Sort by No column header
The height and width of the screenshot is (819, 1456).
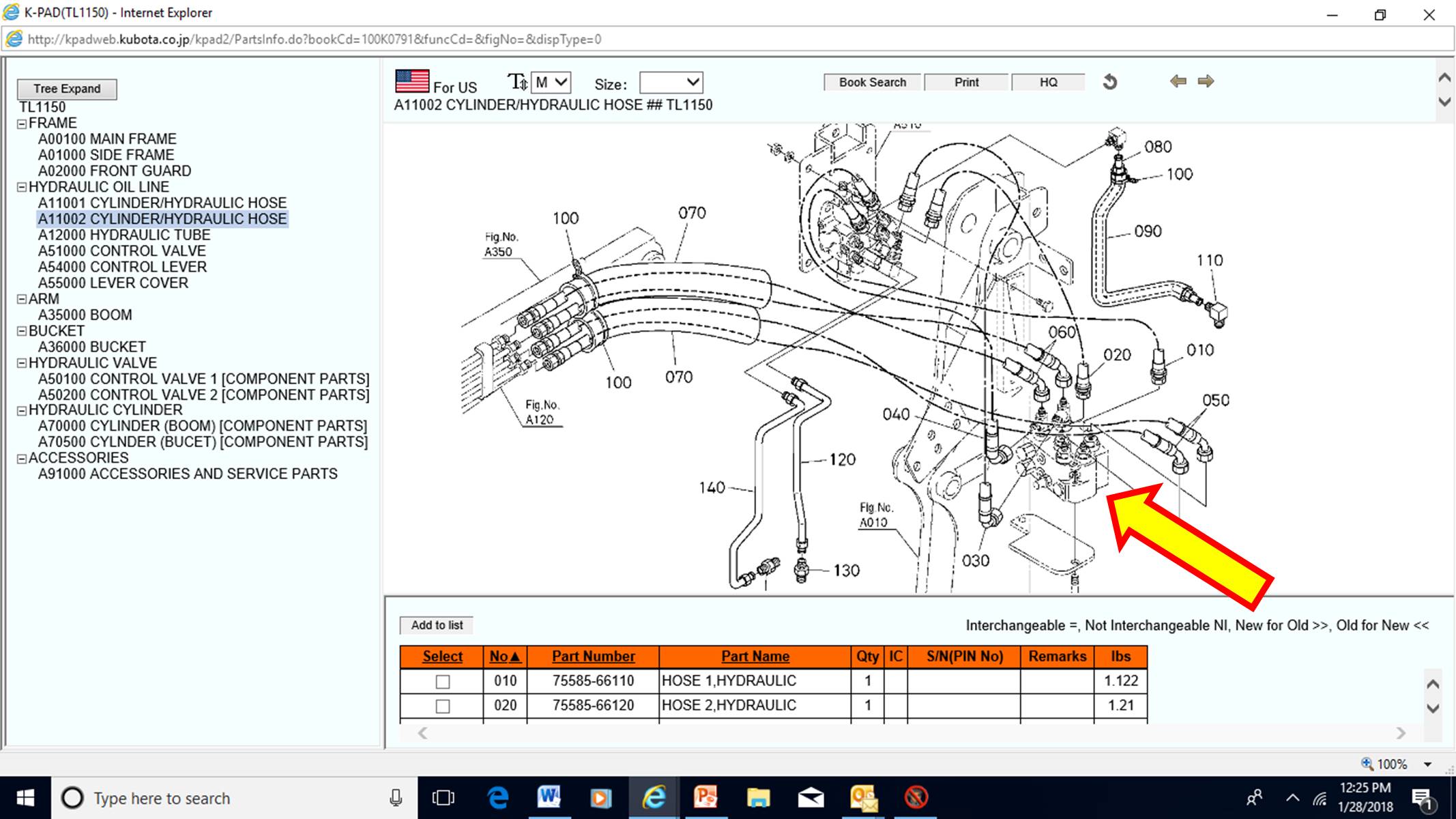pyautogui.click(x=505, y=657)
